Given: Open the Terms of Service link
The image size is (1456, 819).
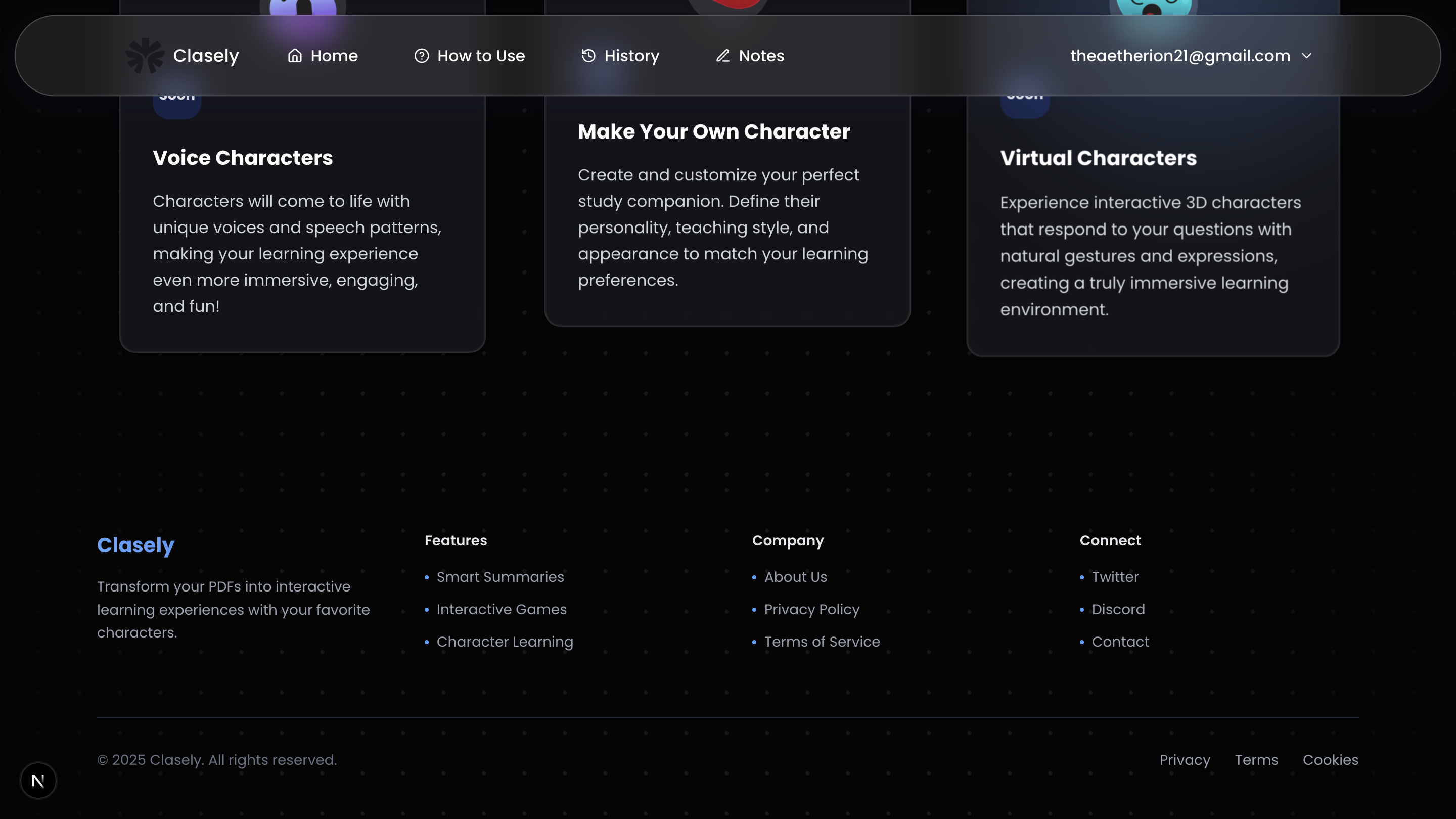Looking at the screenshot, I should tap(822, 642).
